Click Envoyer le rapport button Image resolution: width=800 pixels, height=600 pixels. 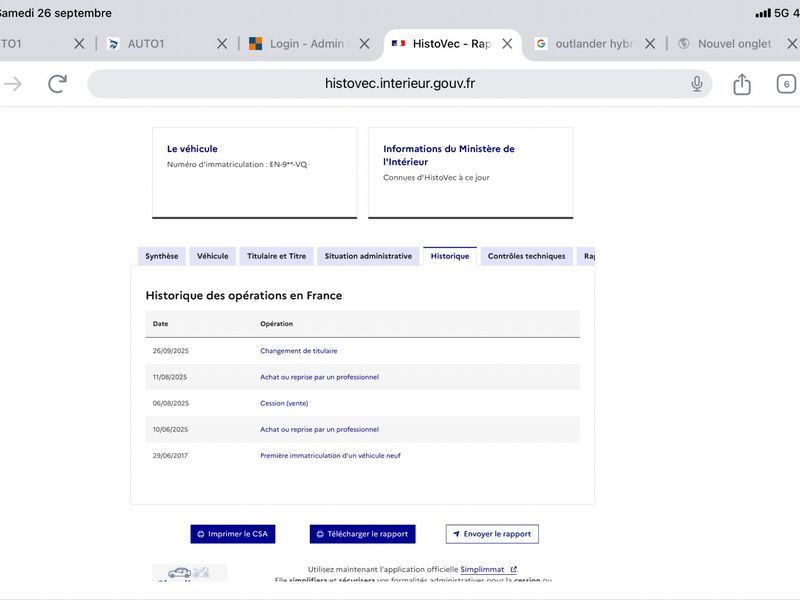pos(492,534)
